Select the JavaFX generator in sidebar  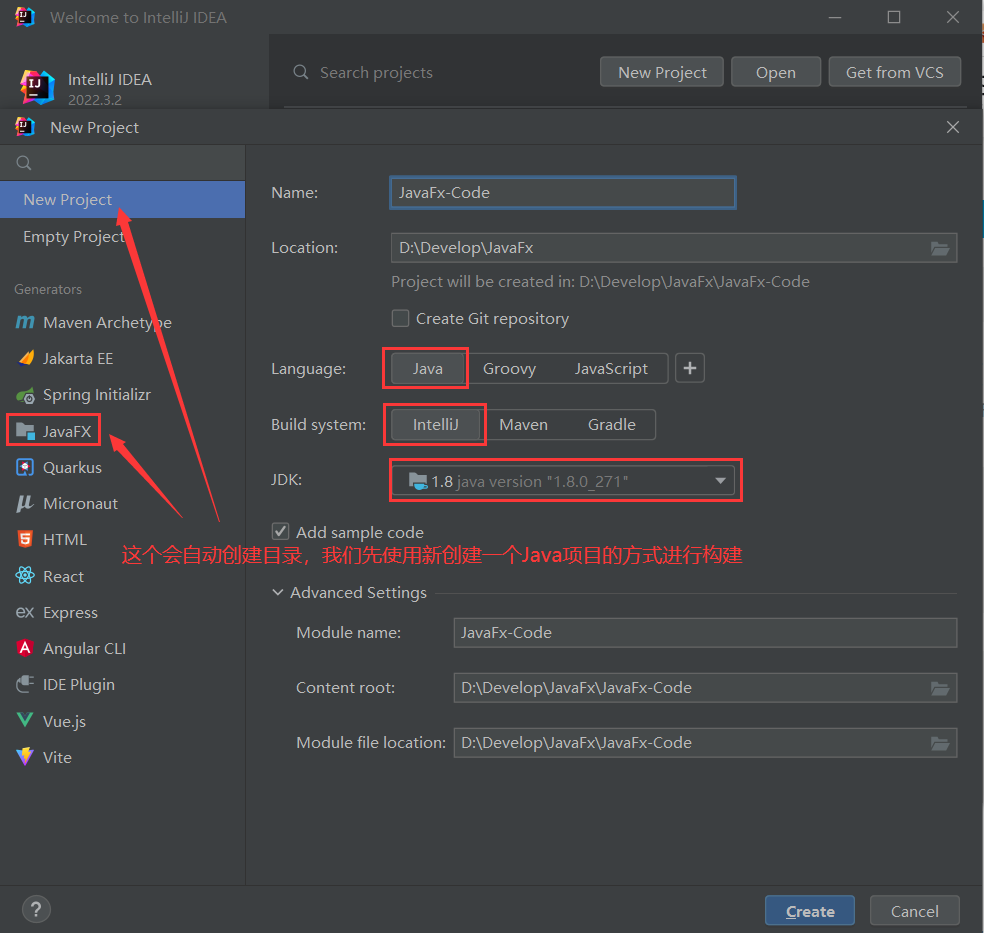64,430
